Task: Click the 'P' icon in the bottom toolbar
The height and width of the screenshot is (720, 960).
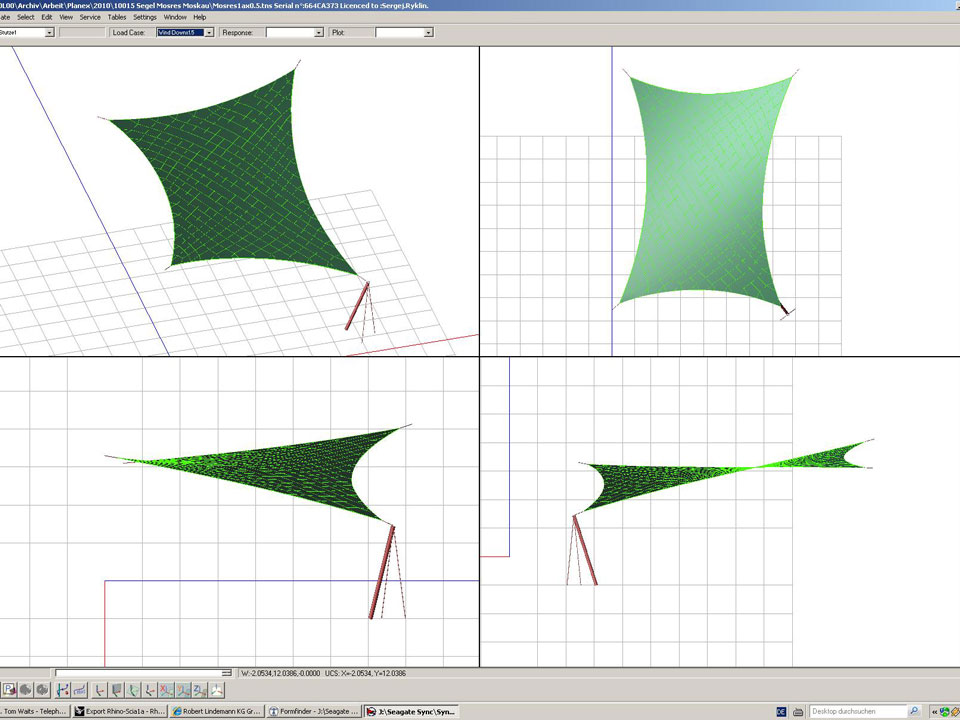Action: click(x=8, y=690)
